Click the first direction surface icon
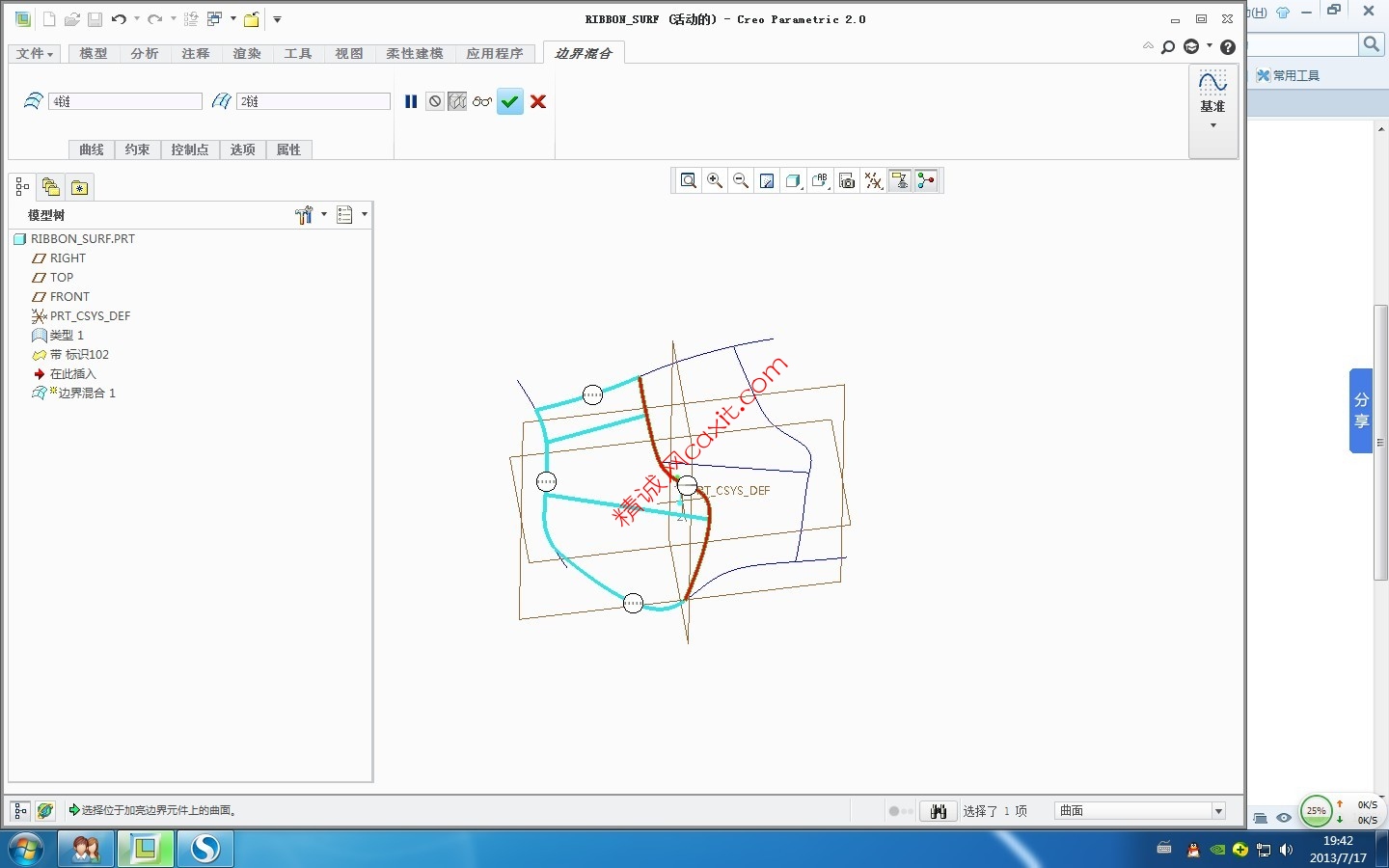This screenshot has width=1389, height=868. (x=34, y=101)
